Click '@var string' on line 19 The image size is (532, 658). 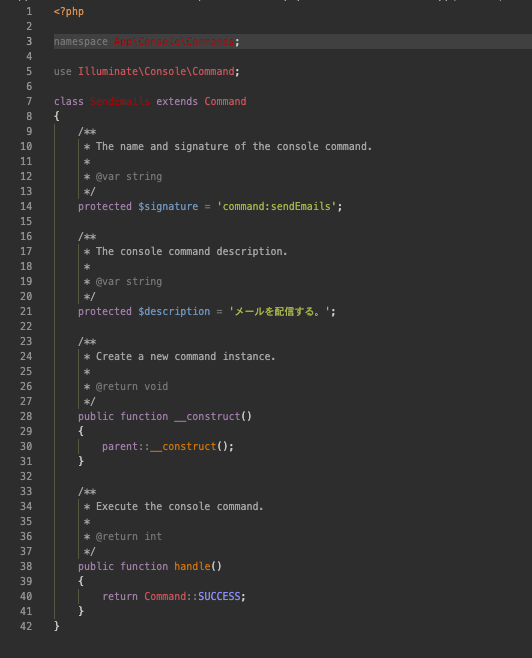[129, 282]
